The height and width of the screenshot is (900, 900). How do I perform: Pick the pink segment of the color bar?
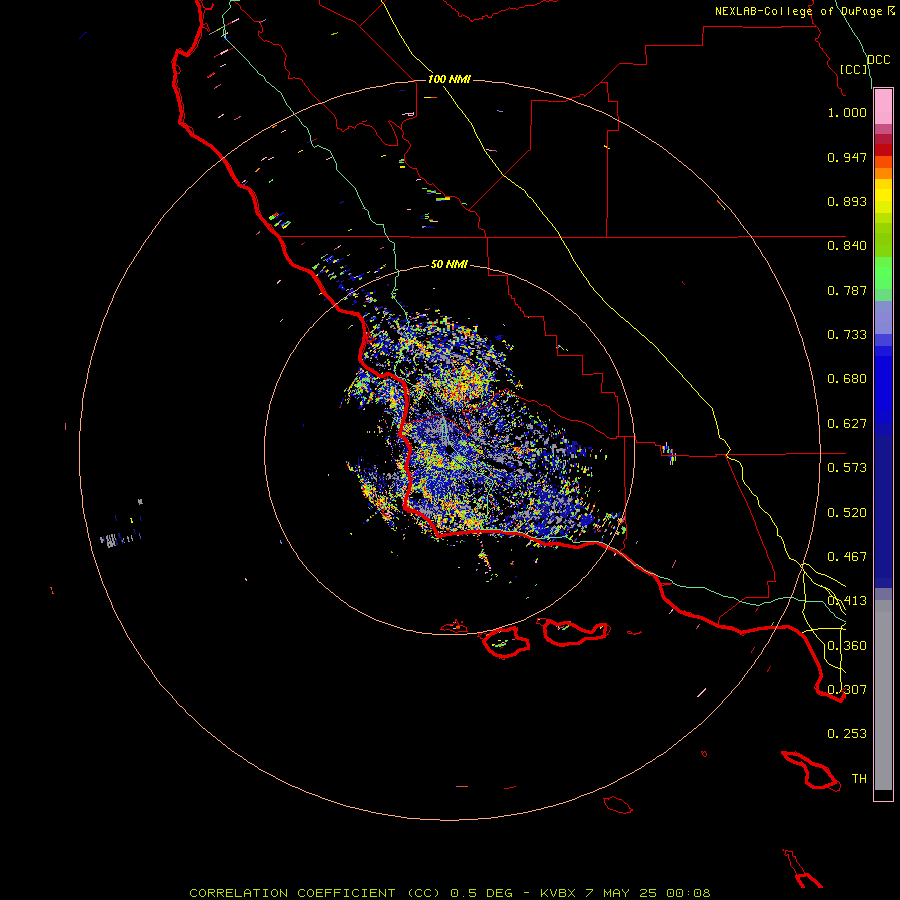(883, 107)
